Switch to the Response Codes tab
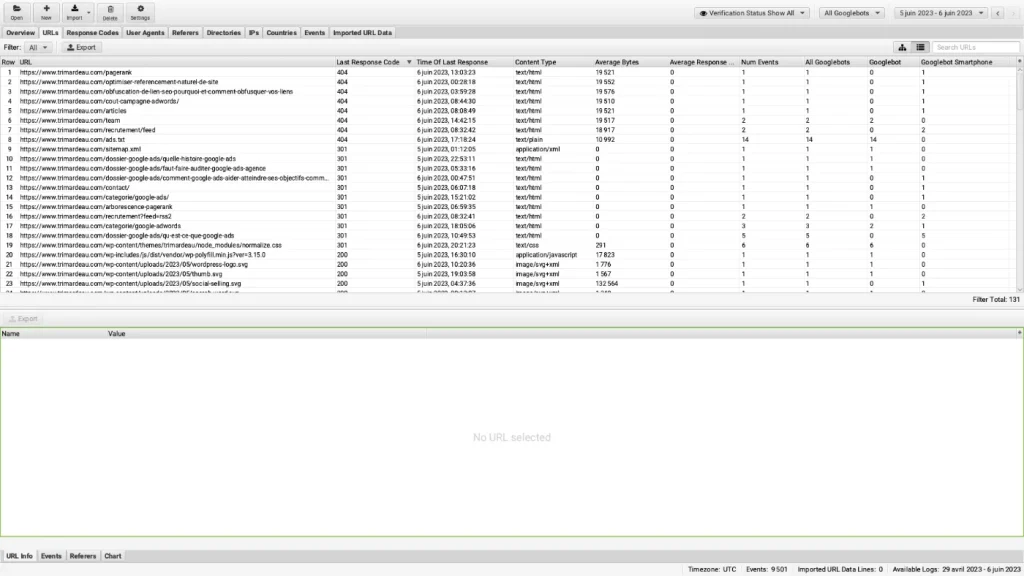 click(x=92, y=33)
